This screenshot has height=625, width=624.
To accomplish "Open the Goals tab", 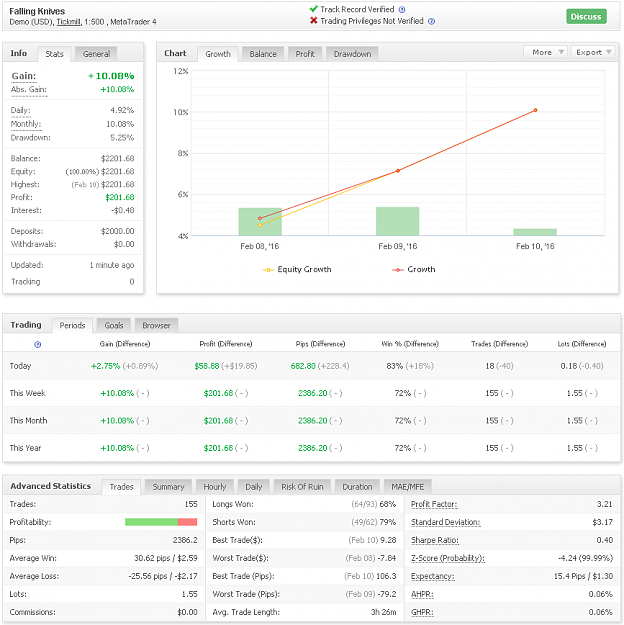I will pos(114,325).
